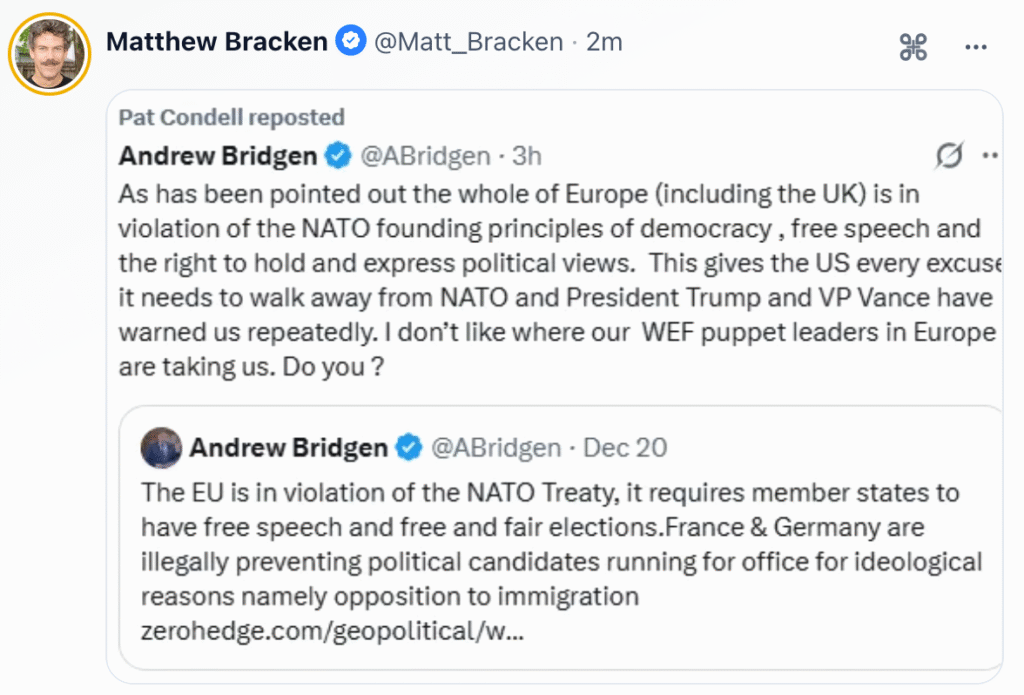1024x695 pixels.
Task: Open the top post's more options menu
Action: (x=975, y=46)
